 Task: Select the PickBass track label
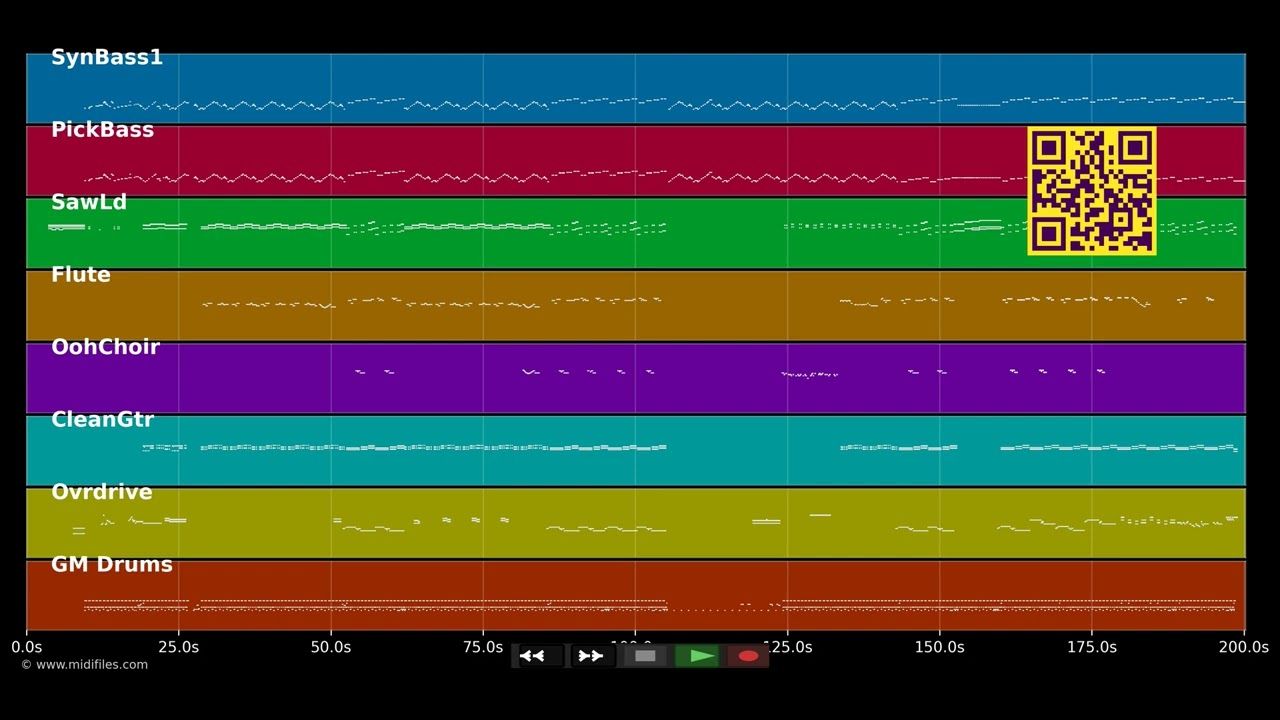pos(102,130)
